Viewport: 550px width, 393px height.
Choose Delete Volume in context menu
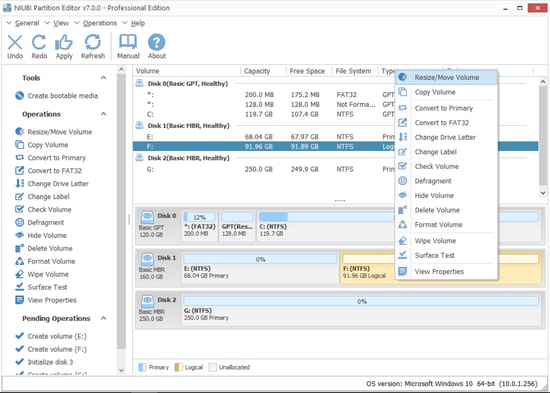tap(447, 210)
